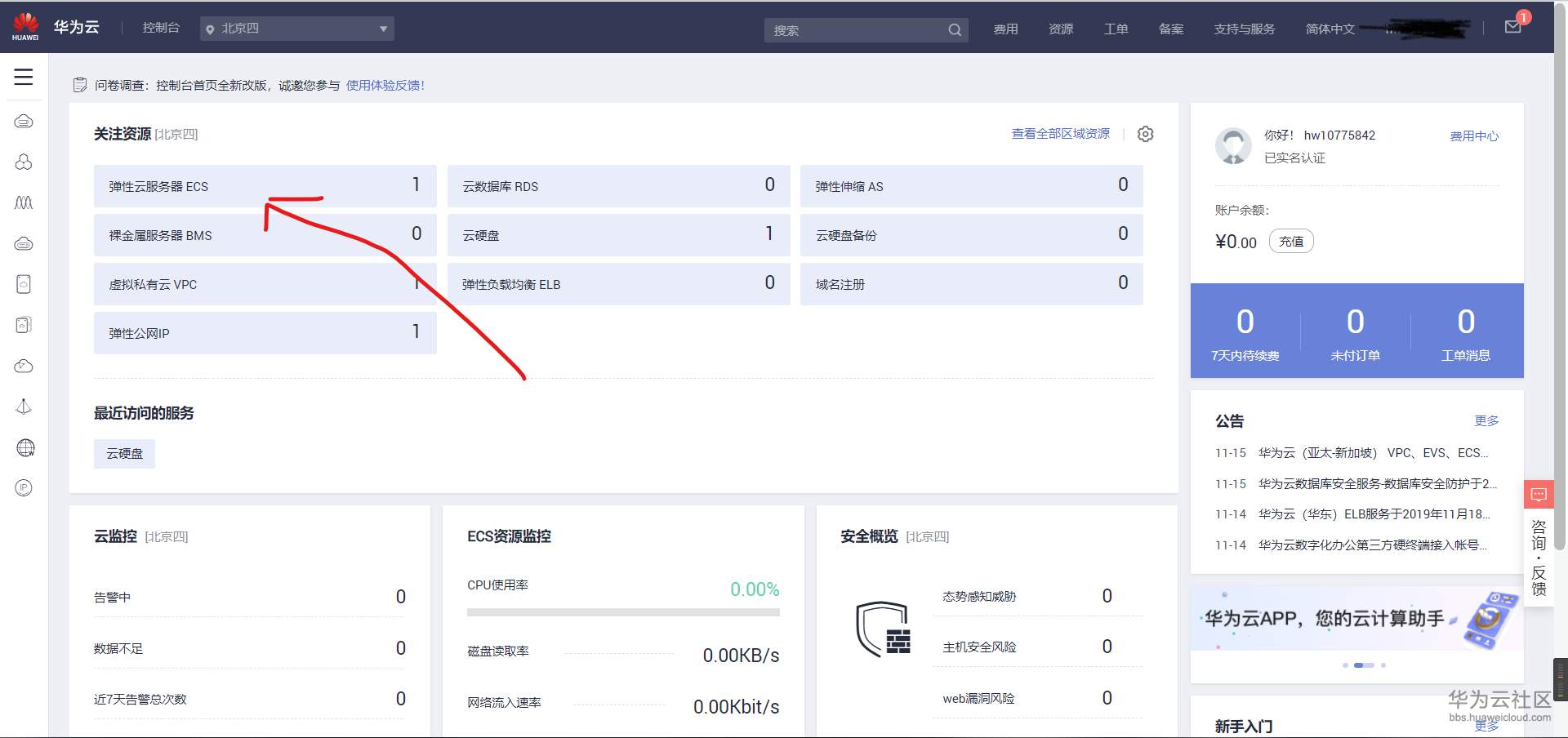1568x738 pixels.
Task: Open 虚拟私有云 VPC resource card
Action: click(265, 284)
